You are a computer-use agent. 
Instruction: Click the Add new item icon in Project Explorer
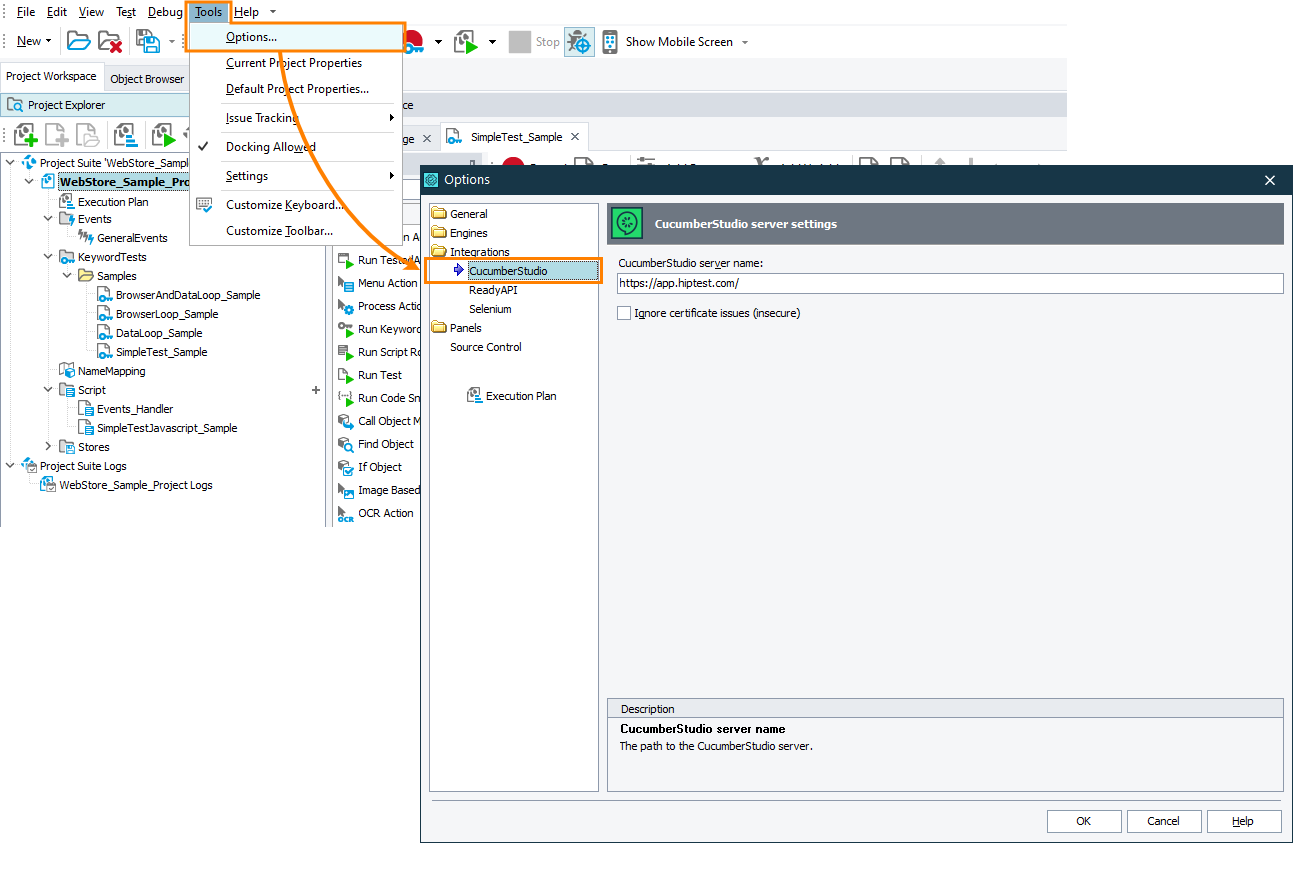click(x=25, y=135)
